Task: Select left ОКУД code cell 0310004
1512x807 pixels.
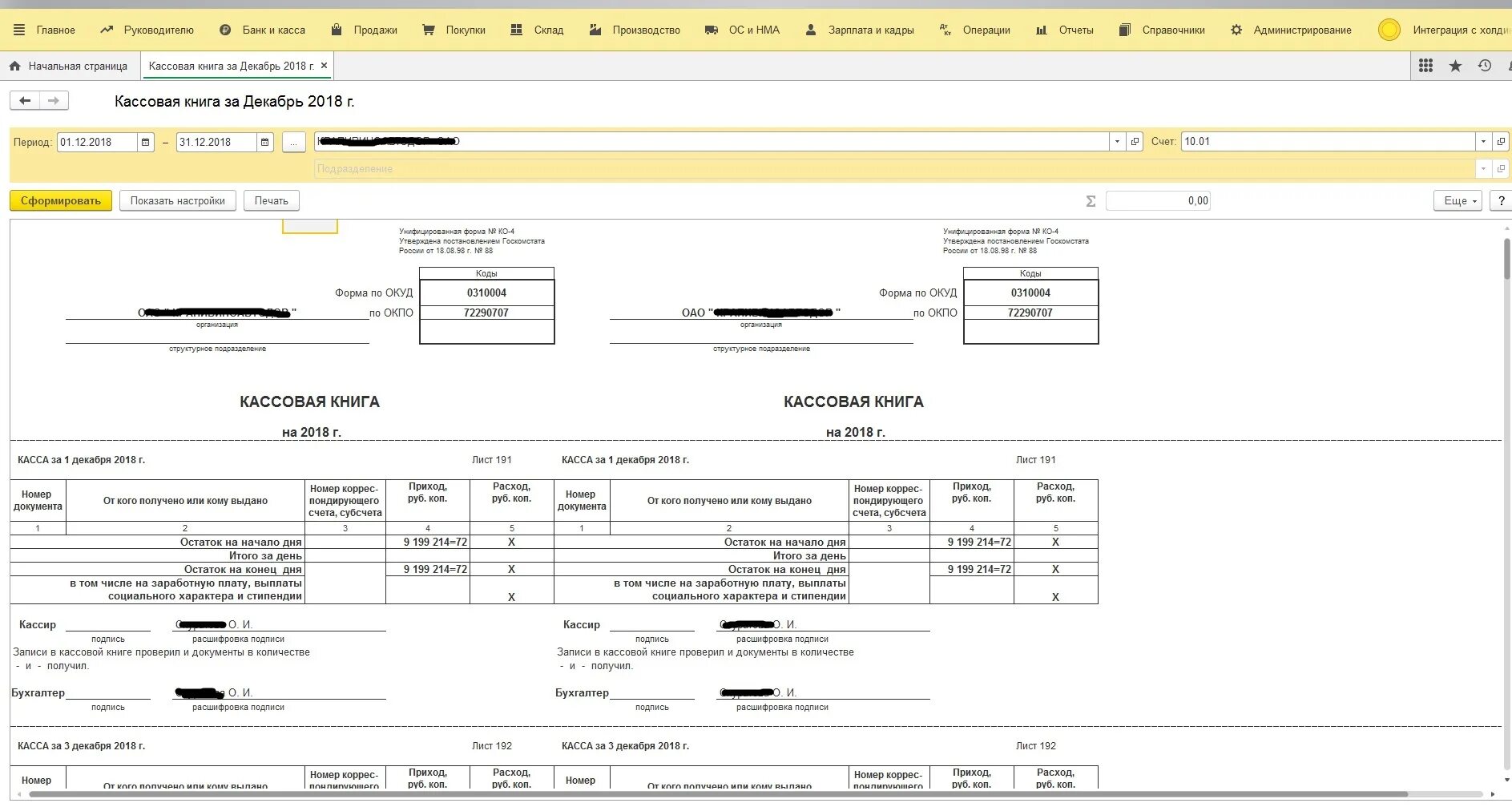Action: point(487,293)
